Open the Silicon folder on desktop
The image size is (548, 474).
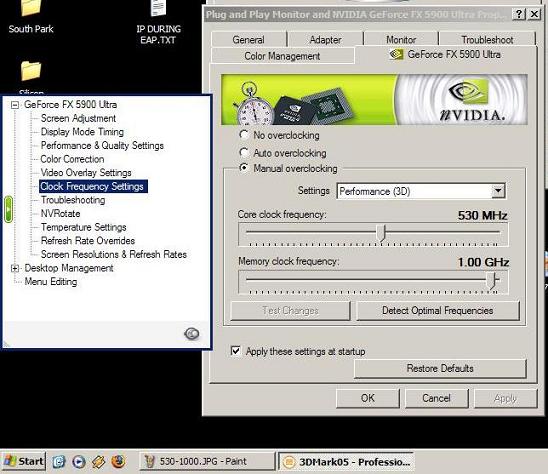coord(31,76)
